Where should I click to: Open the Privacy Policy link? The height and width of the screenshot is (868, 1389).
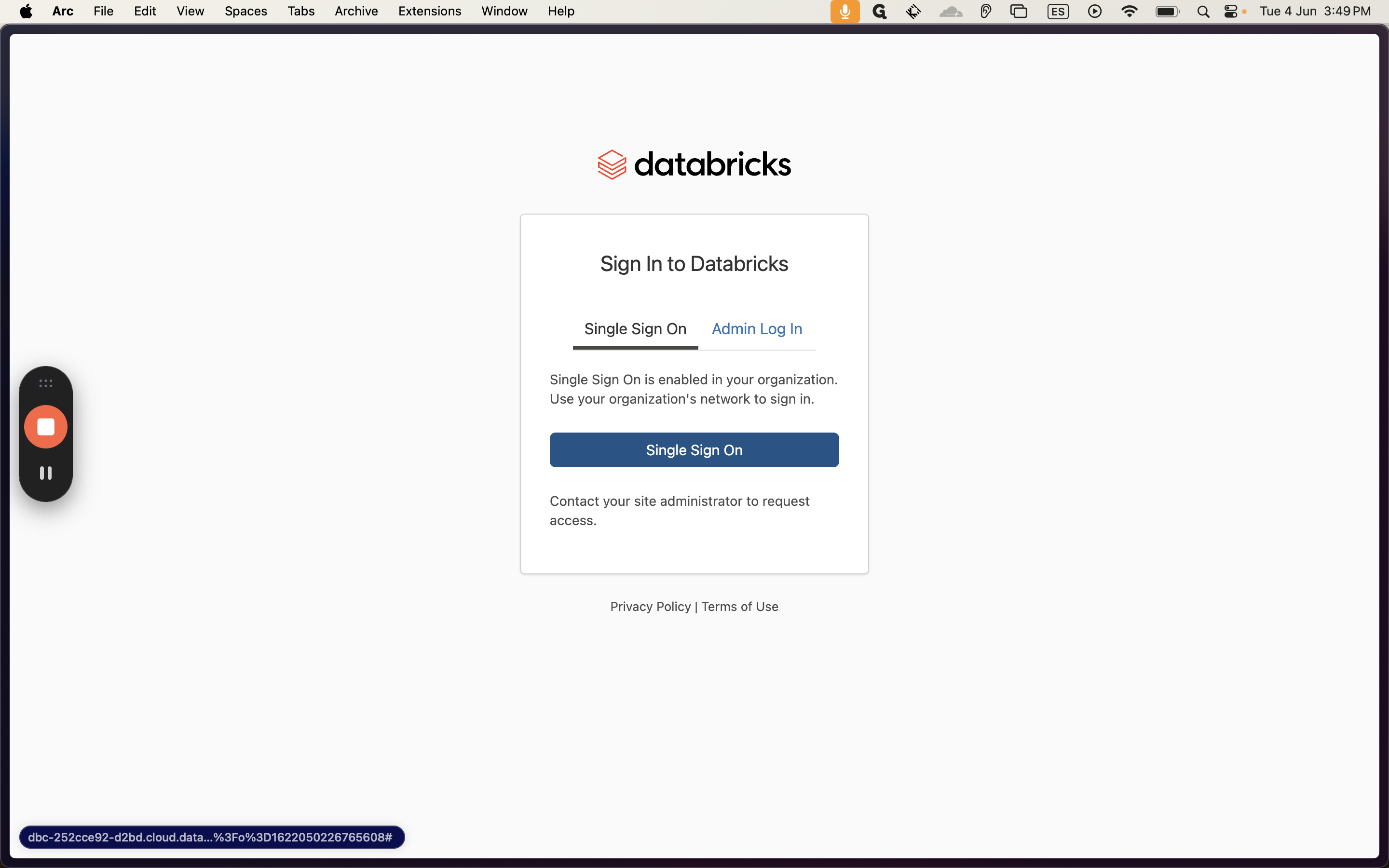point(650,606)
